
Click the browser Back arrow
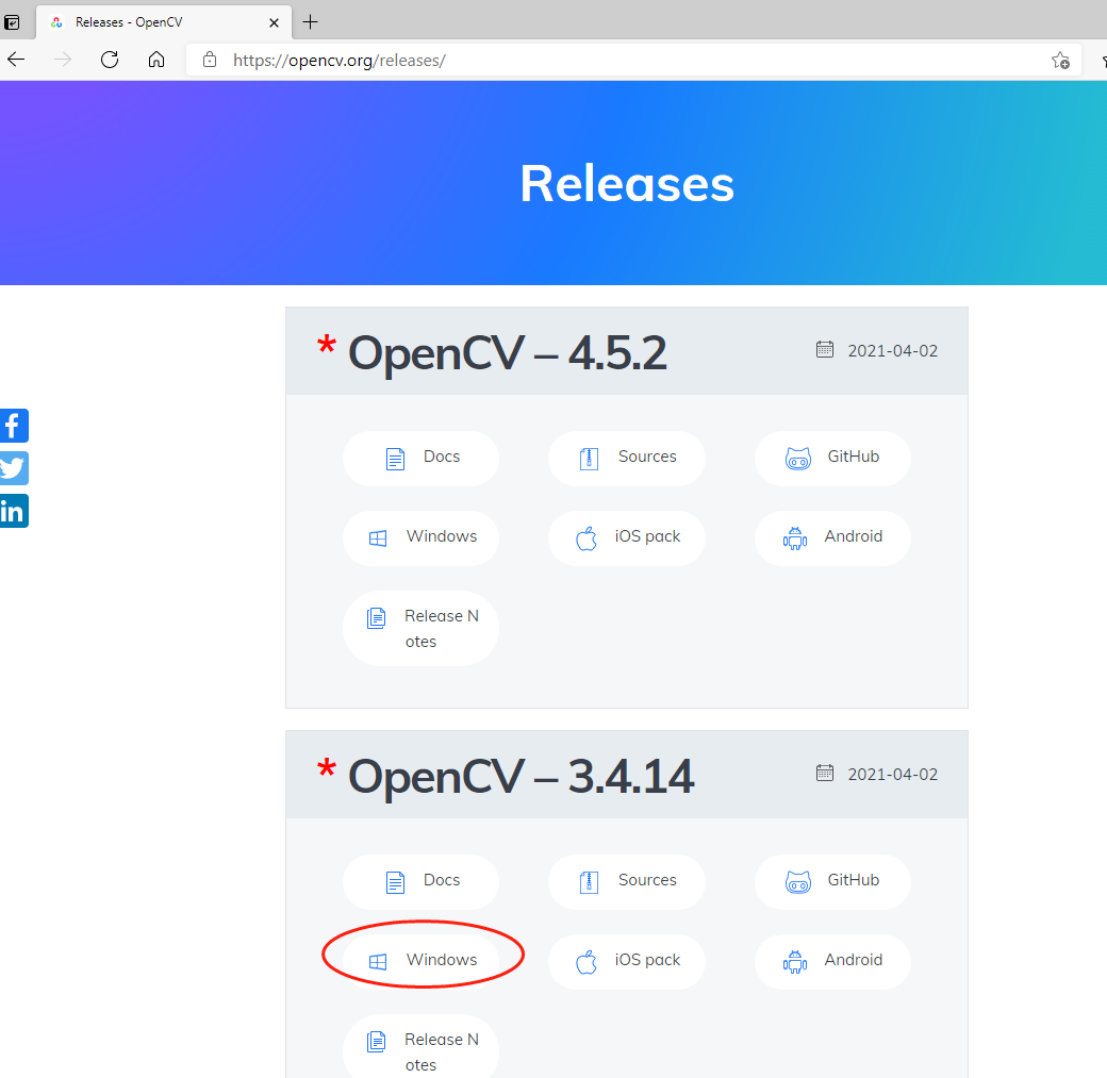click(16, 60)
